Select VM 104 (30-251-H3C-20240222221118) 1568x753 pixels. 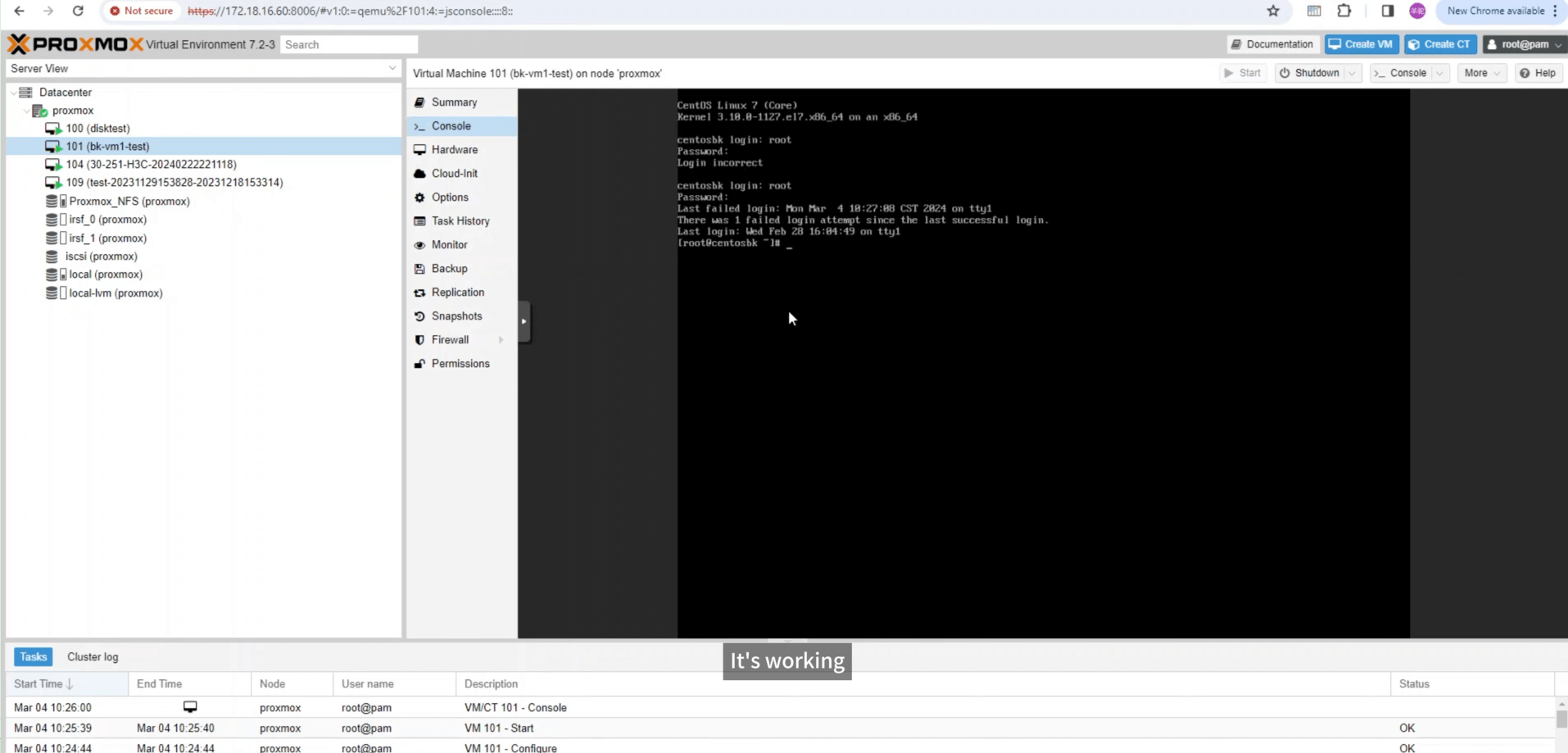(151, 165)
